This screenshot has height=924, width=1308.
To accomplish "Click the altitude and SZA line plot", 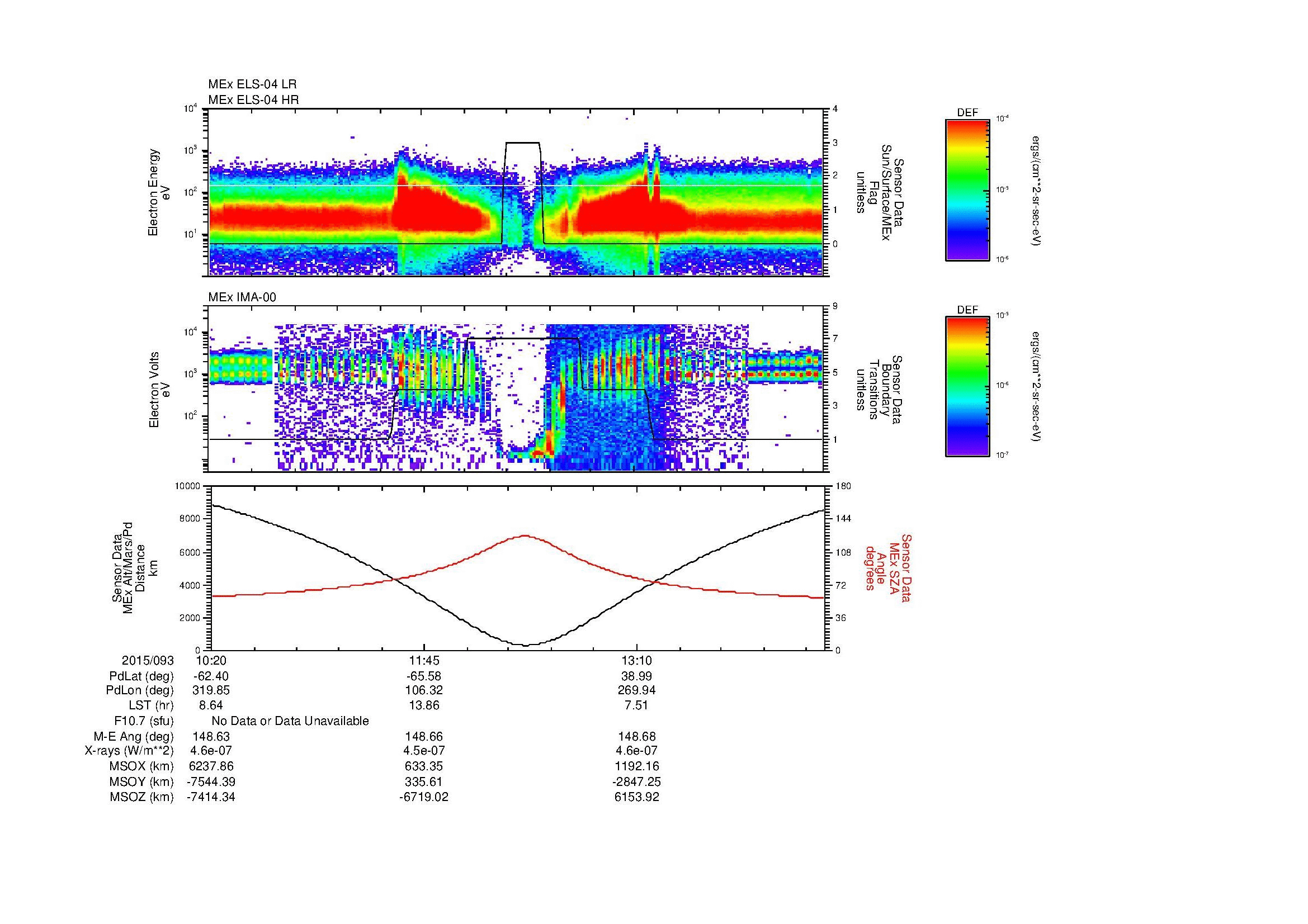I will 517,567.
